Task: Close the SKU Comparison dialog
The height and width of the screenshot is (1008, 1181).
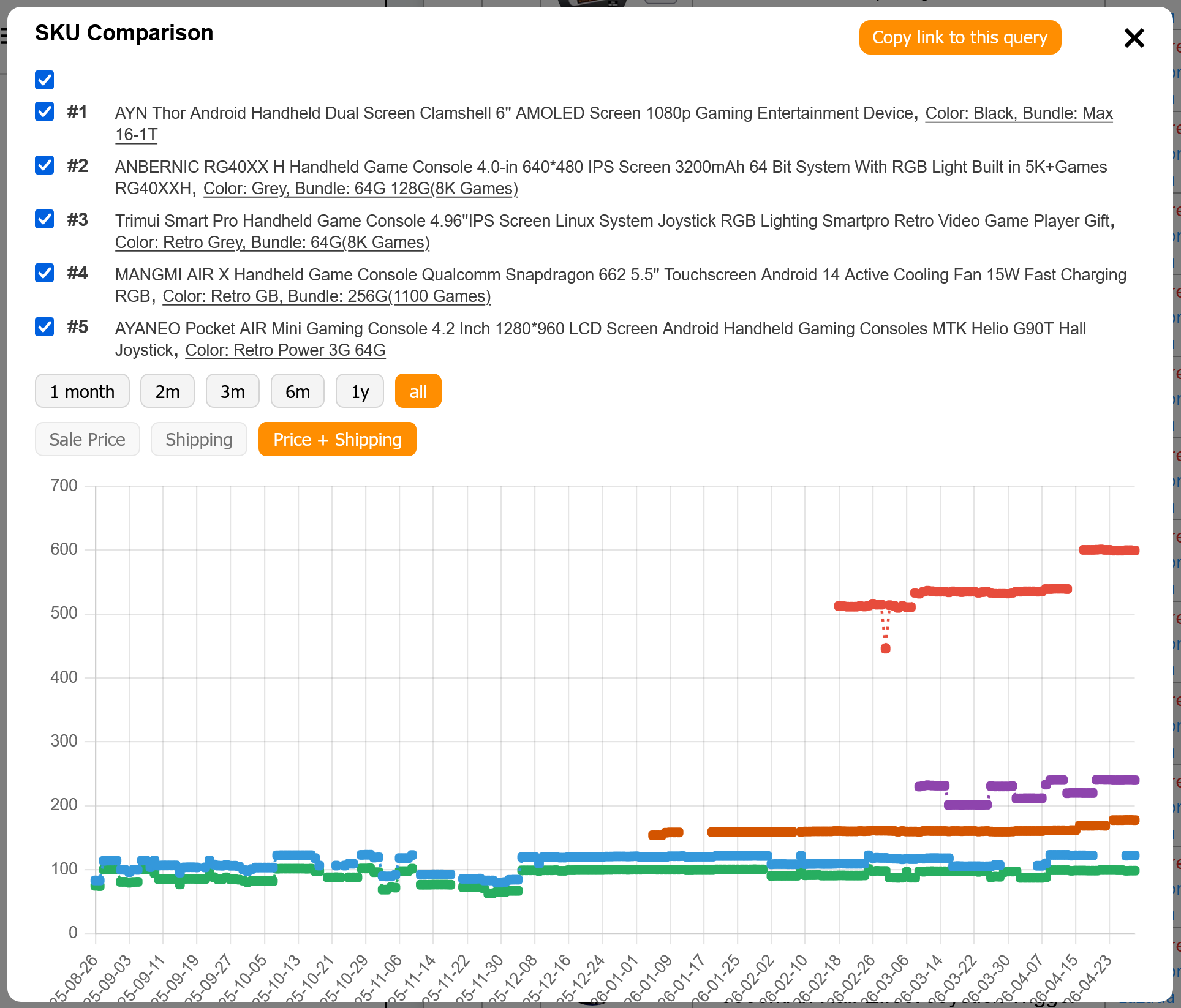Action: click(x=1134, y=38)
